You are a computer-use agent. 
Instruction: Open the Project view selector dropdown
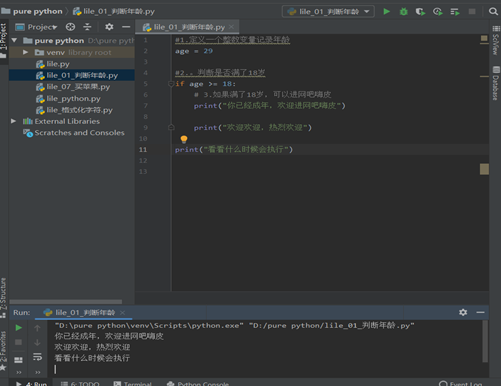click(x=37, y=27)
